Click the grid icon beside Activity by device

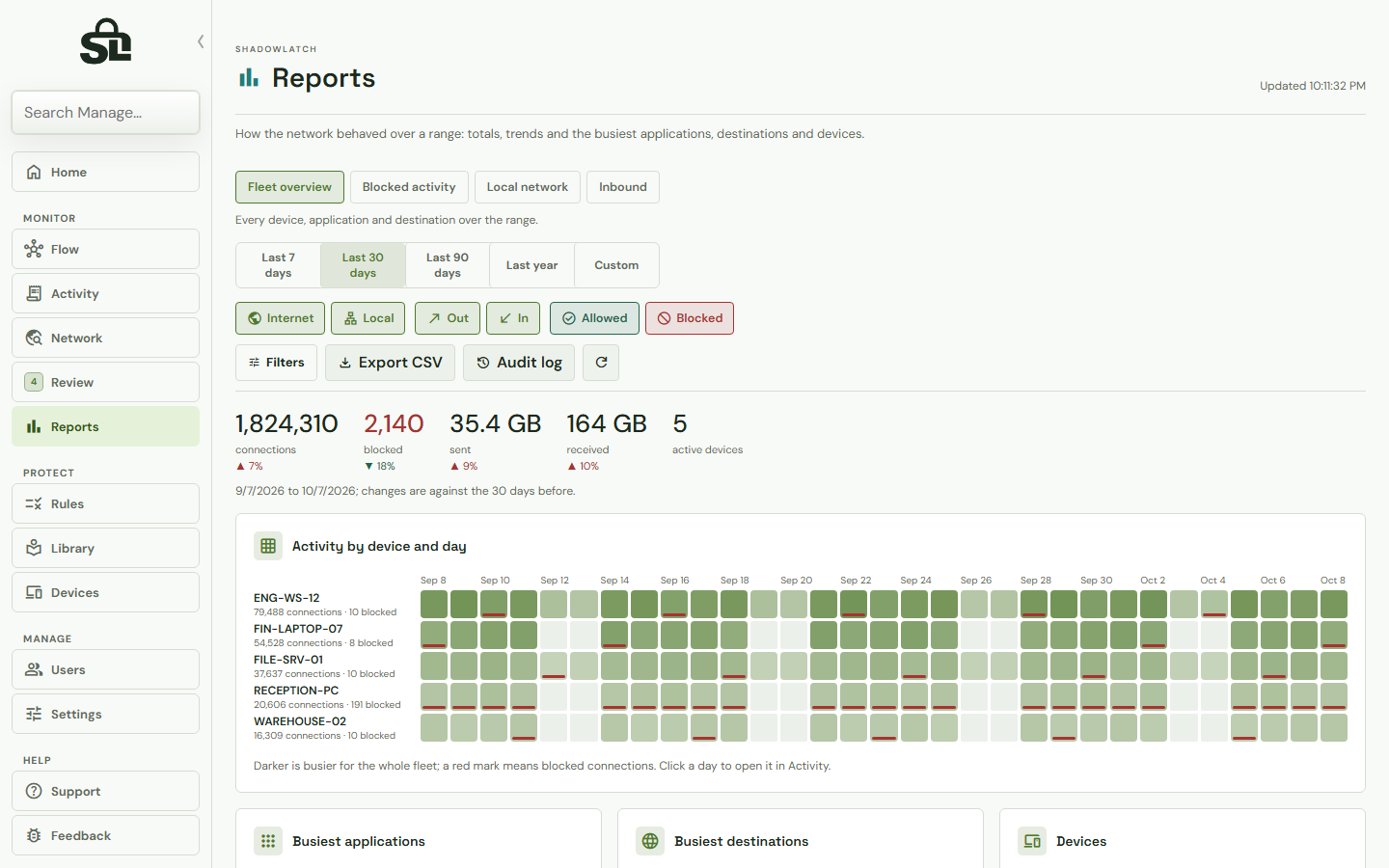pyautogui.click(x=268, y=546)
